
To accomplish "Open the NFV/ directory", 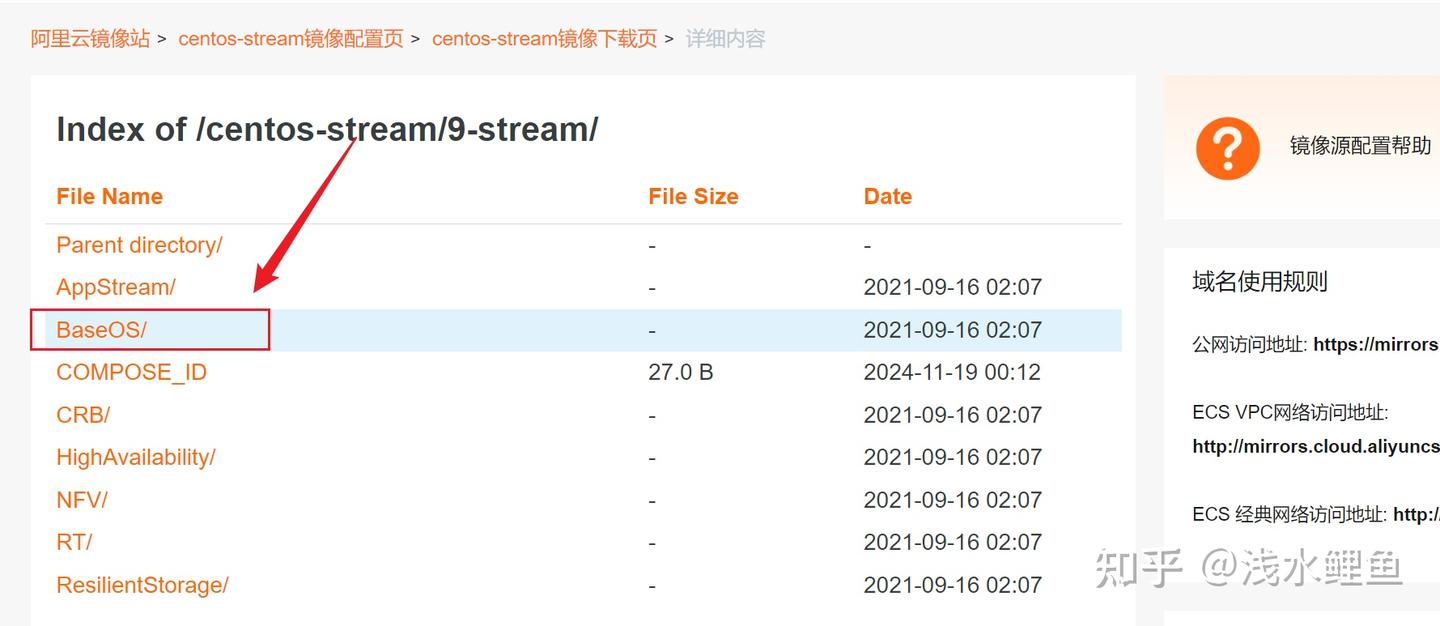I will coord(80,499).
